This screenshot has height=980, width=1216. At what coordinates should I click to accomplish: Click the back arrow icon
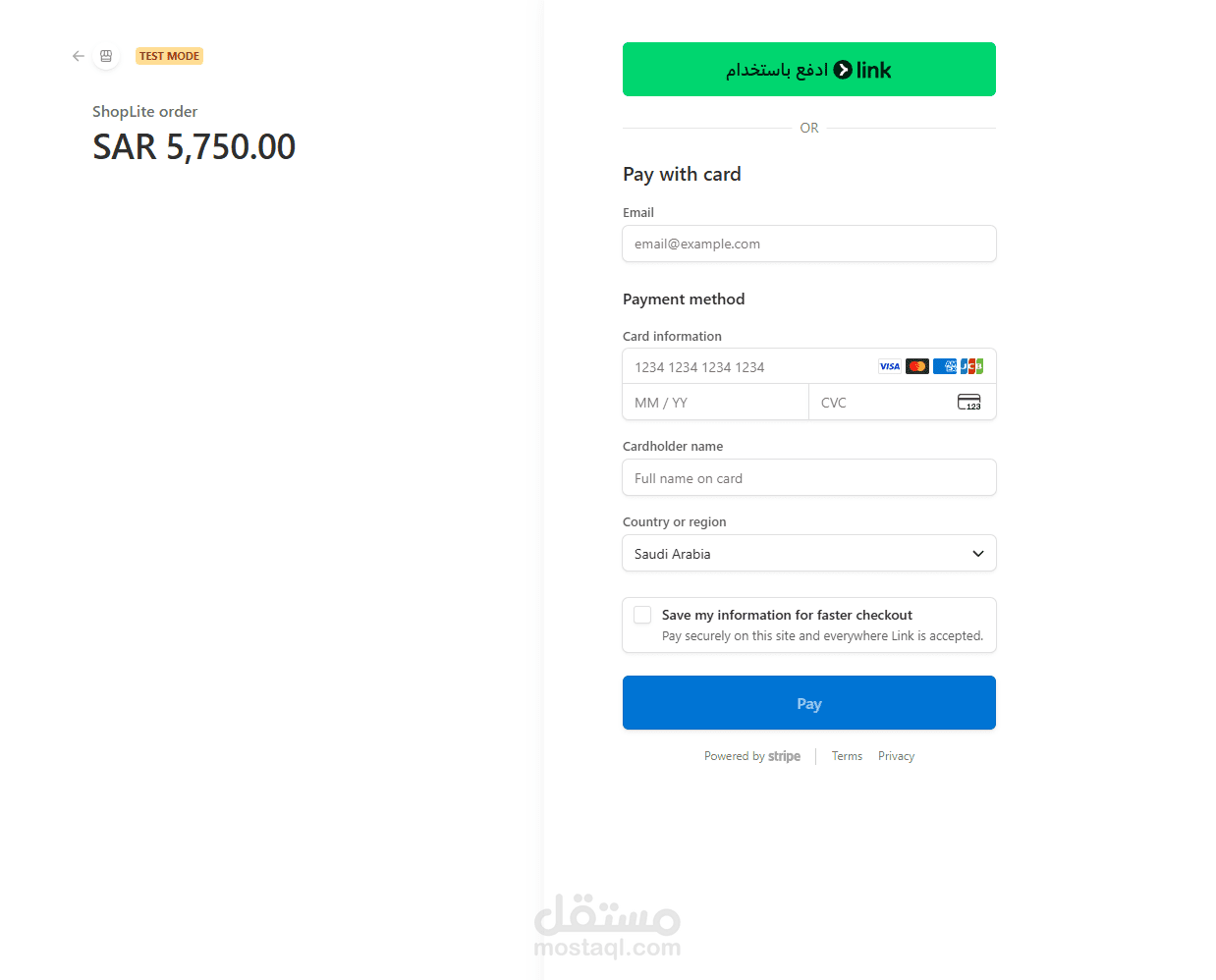[x=79, y=56]
